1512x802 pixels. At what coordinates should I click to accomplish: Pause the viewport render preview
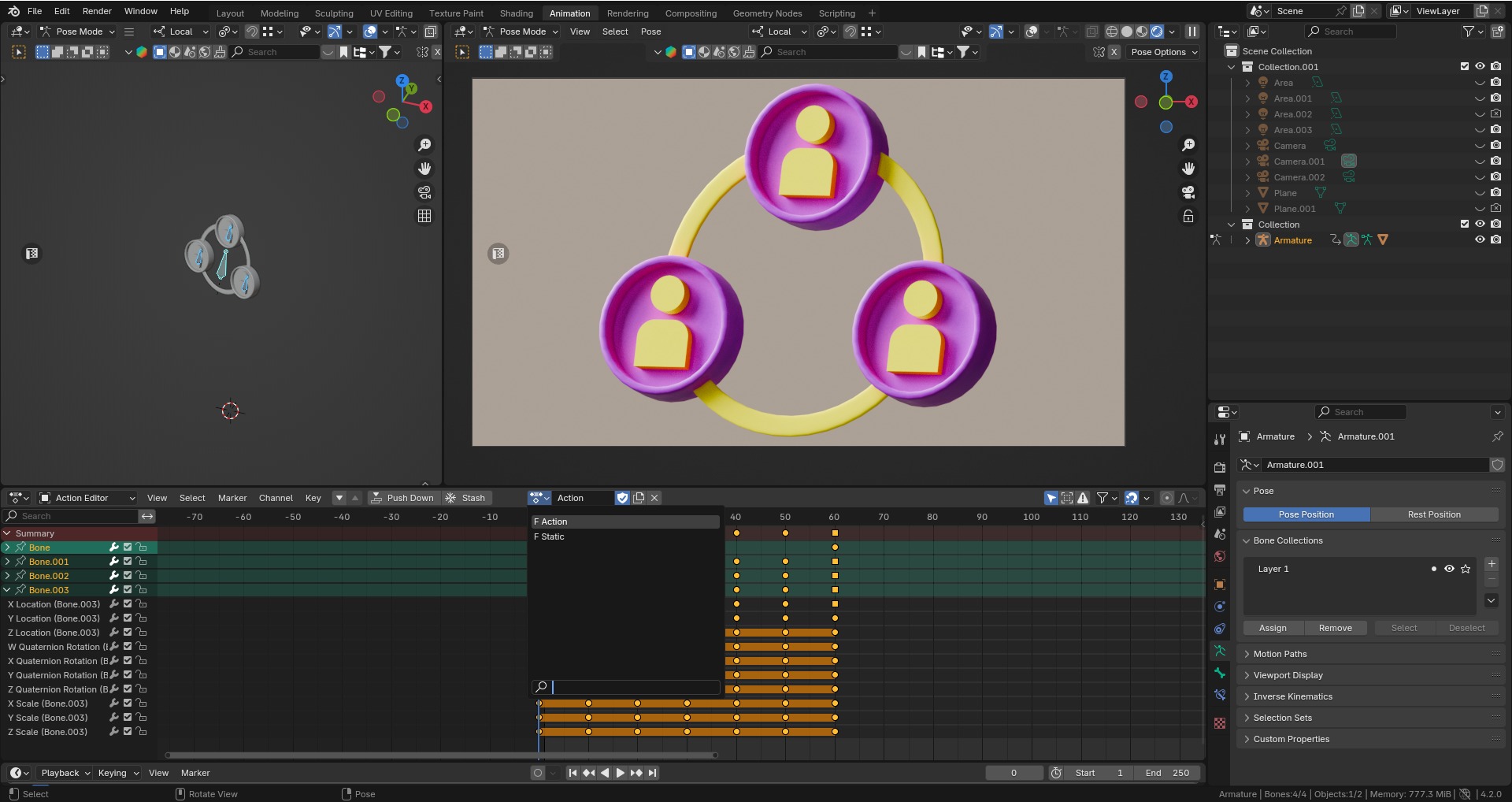pos(1192,32)
